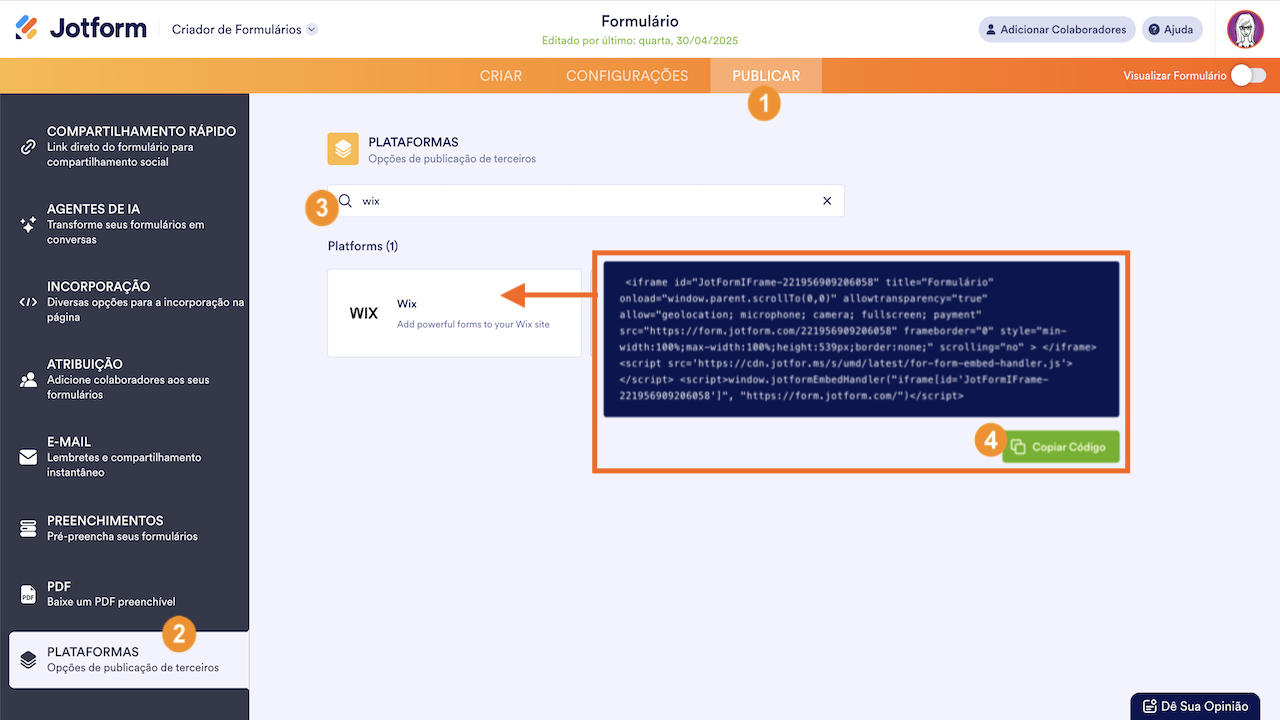
Task: Switch to the CRIAR tab
Action: pos(501,76)
